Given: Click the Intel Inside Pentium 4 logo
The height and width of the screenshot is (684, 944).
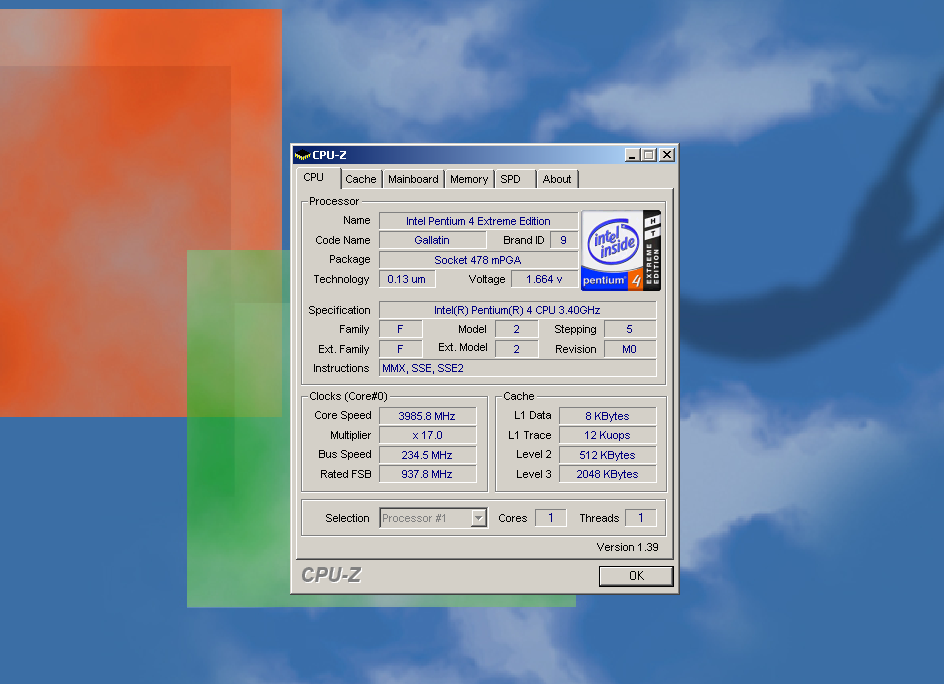Looking at the screenshot, I should coord(621,250).
